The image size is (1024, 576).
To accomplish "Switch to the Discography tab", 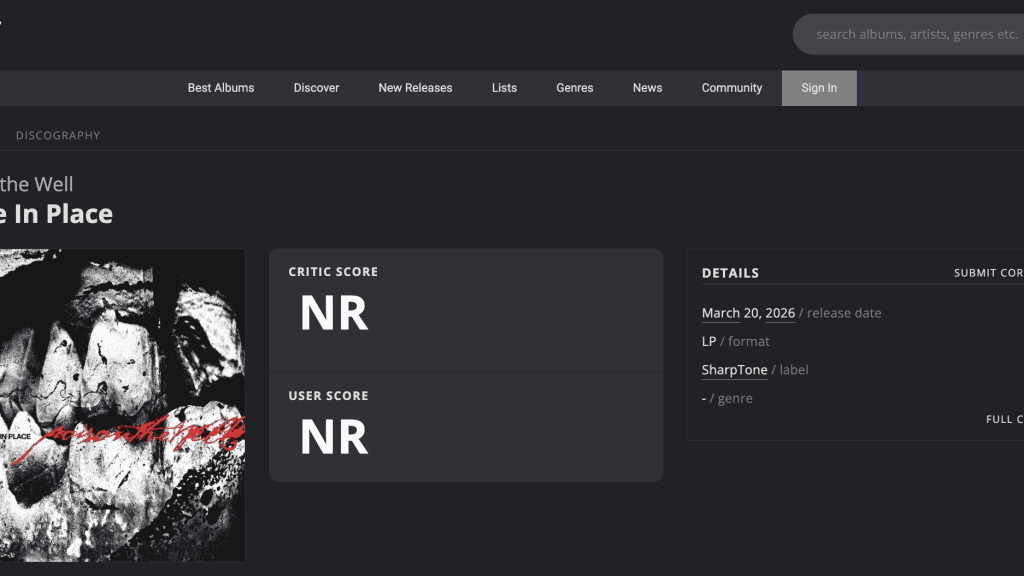I will coord(58,135).
